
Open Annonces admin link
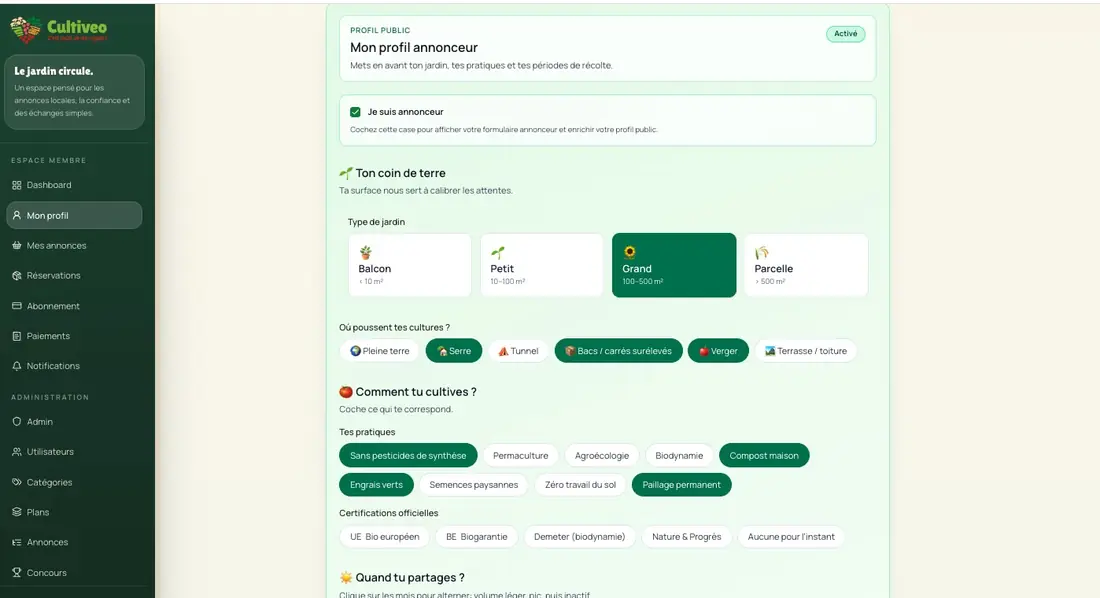click(x=74, y=543)
